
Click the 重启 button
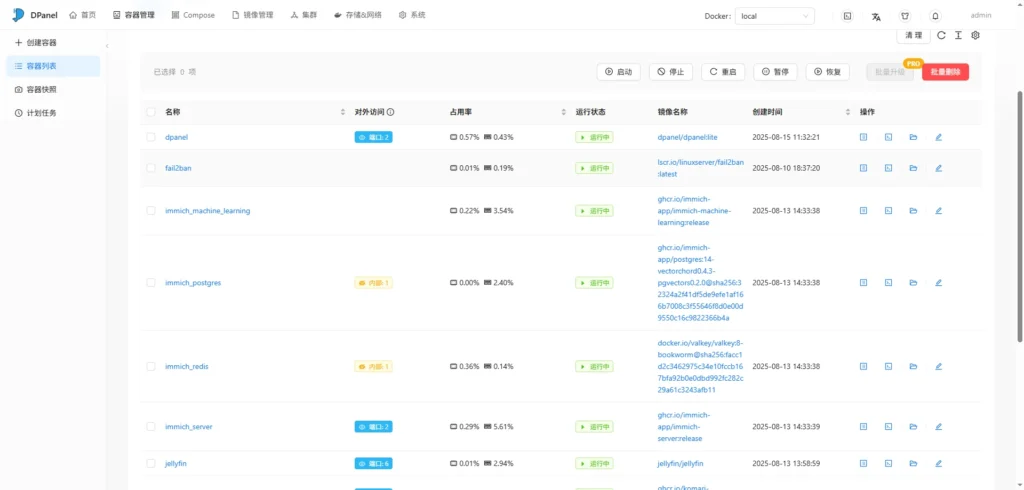[723, 72]
